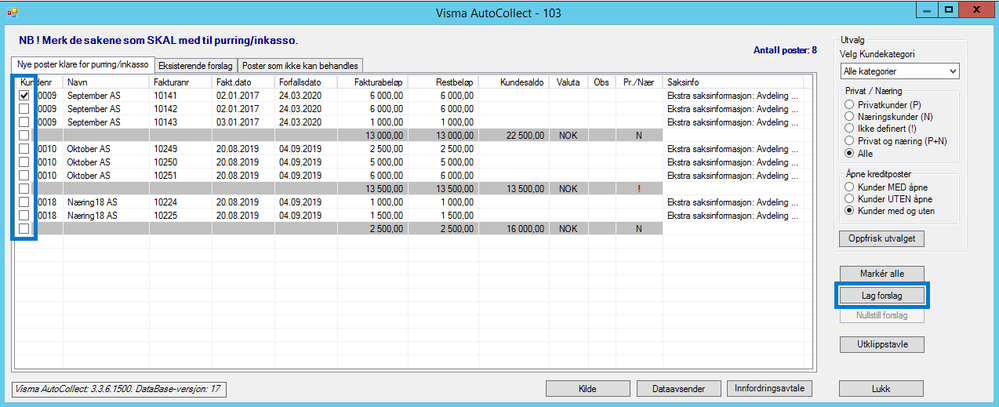Select Privat og næring (P+N) option
The image size is (999, 407).
[x=849, y=141]
